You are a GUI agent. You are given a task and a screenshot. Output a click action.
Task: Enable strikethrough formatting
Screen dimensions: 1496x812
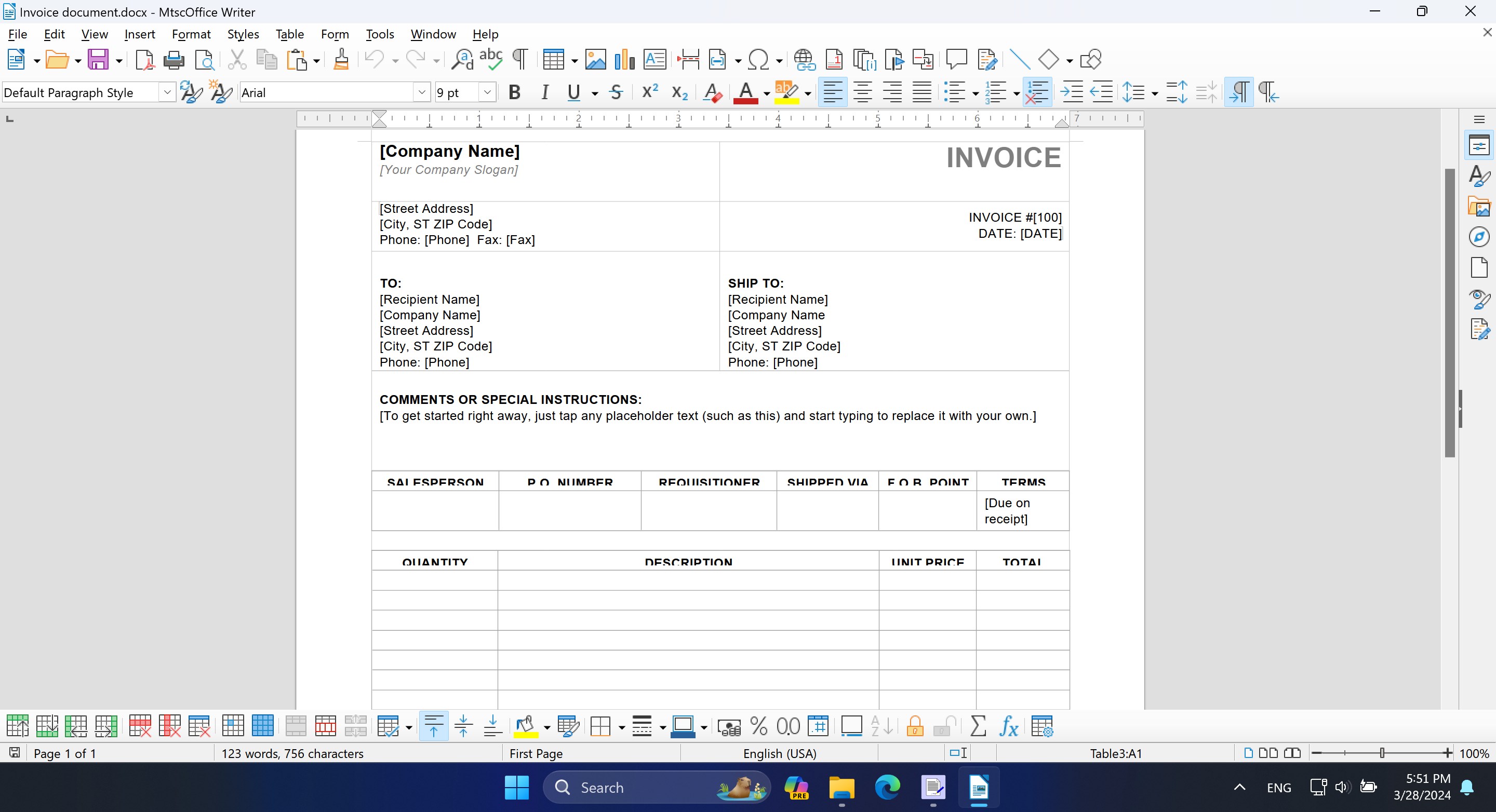616,92
